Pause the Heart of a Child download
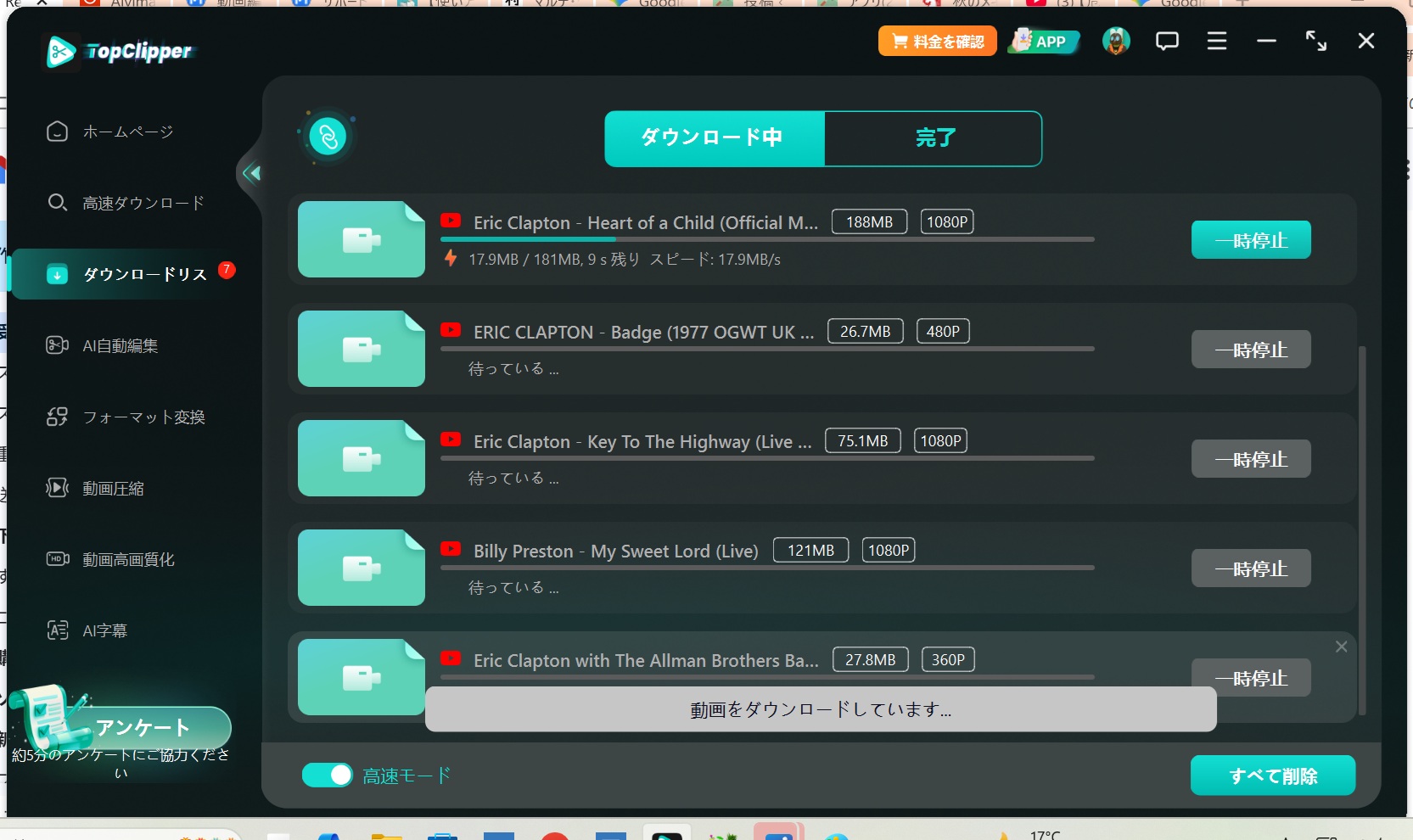This screenshot has width=1413, height=840. click(1250, 240)
